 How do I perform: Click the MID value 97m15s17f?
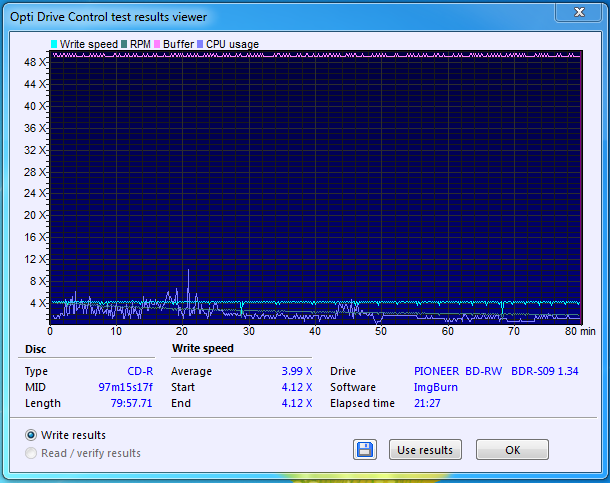tap(126, 387)
